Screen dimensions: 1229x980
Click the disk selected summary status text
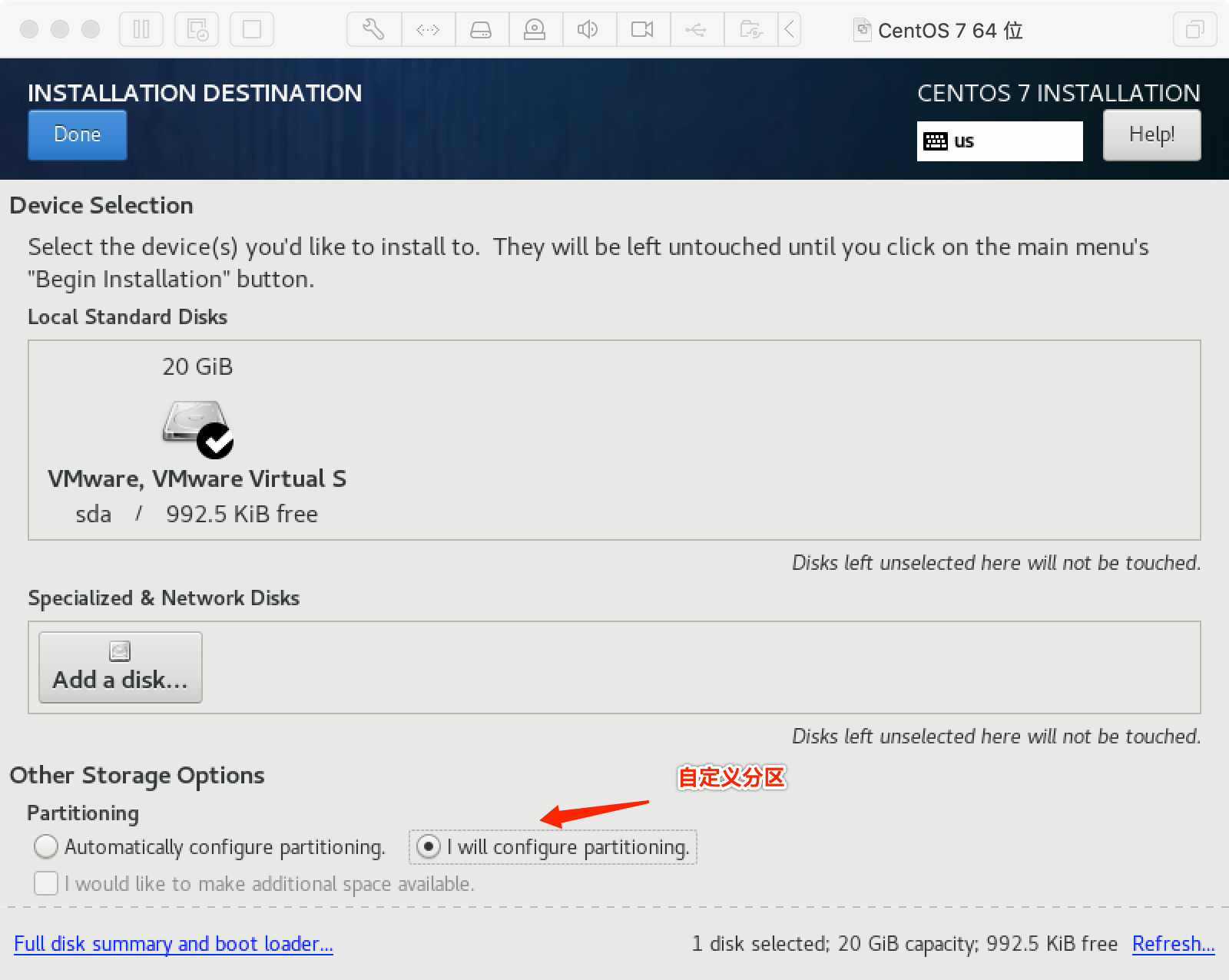pos(904,944)
